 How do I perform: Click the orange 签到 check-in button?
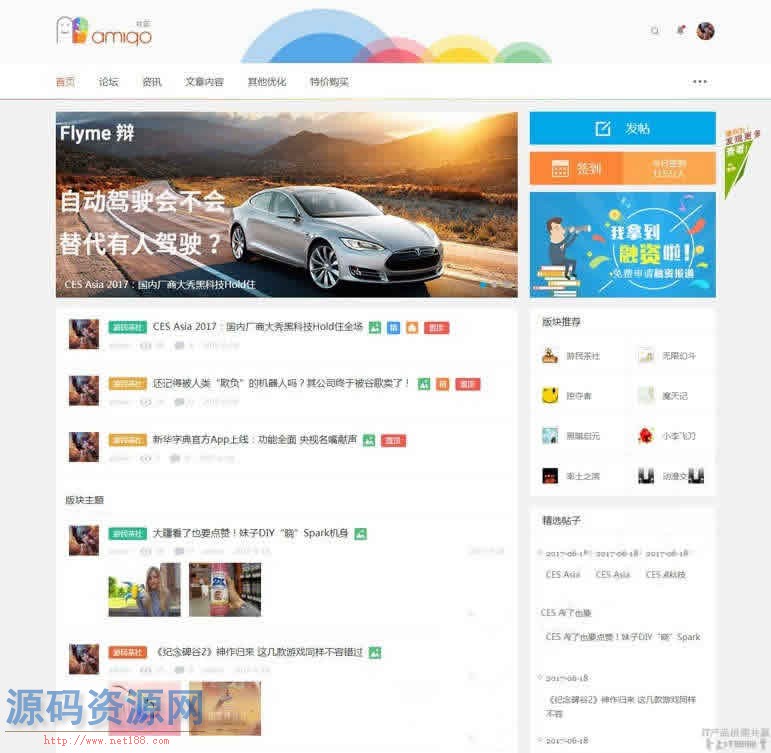[x=576, y=168]
